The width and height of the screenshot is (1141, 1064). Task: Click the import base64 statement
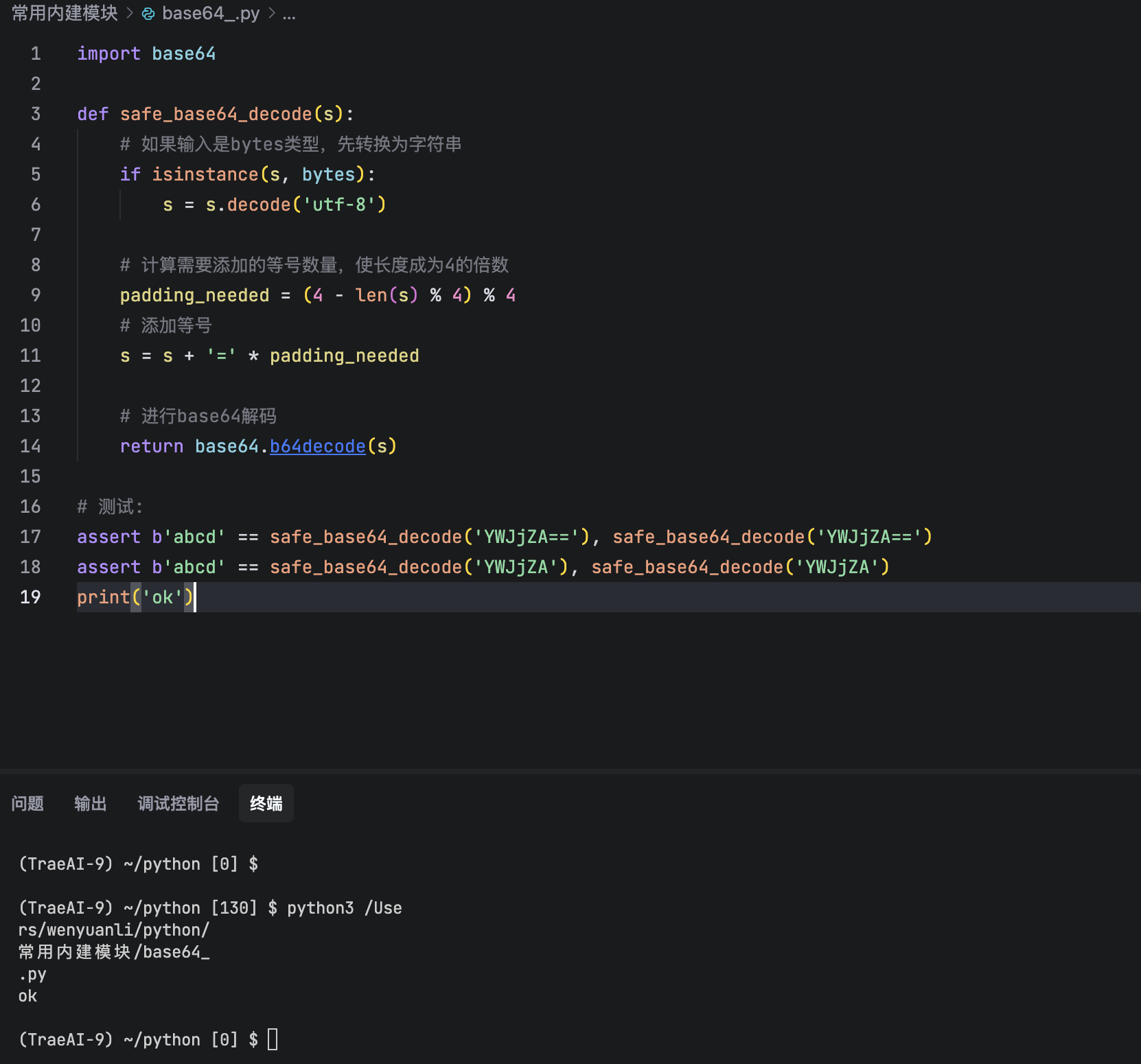tap(146, 54)
